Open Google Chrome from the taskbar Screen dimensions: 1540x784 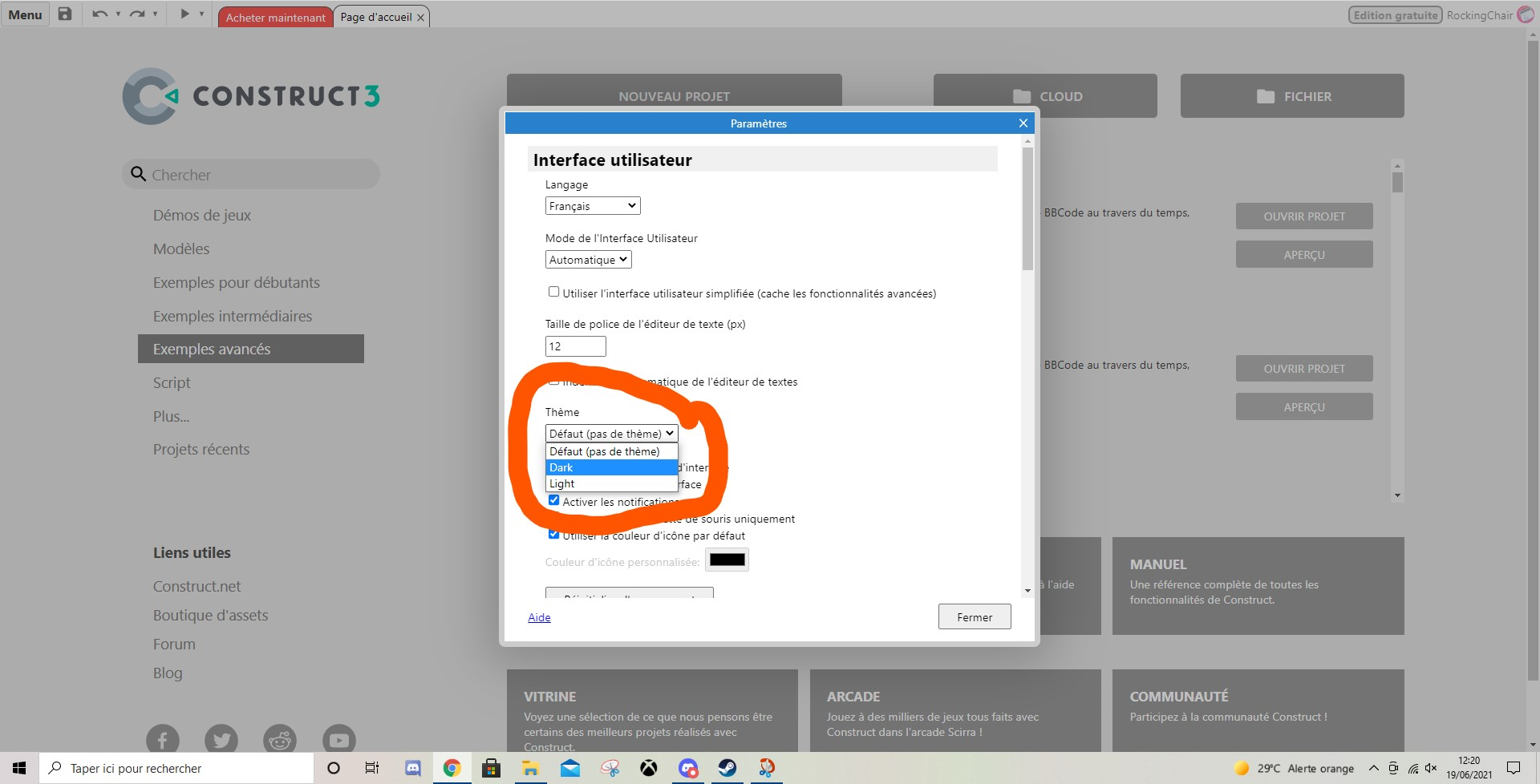pyautogui.click(x=452, y=768)
